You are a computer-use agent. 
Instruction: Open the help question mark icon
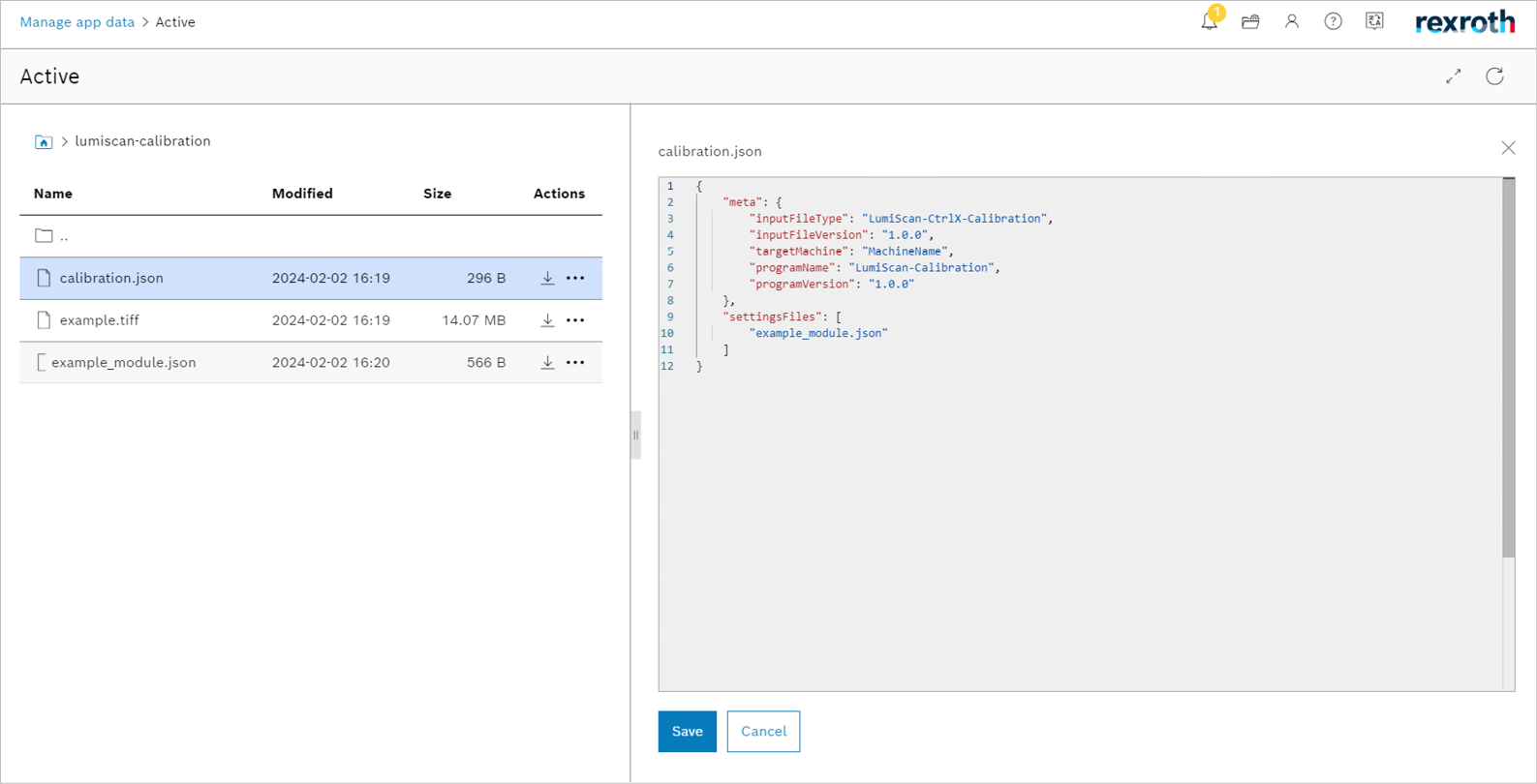coord(1334,21)
